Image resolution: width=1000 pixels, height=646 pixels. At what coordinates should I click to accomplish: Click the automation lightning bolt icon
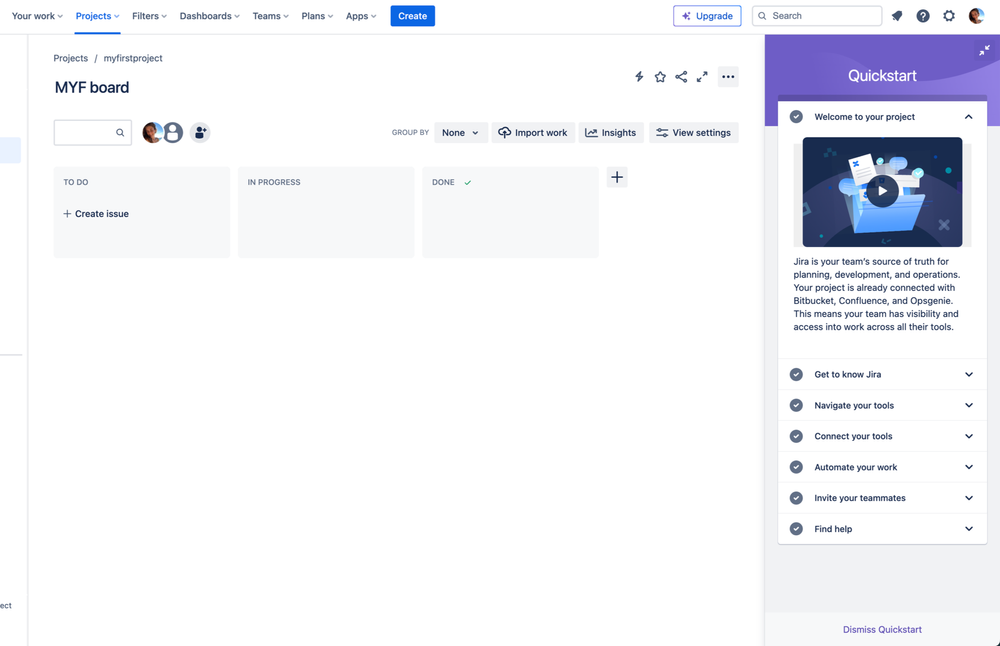coord(639,77)
